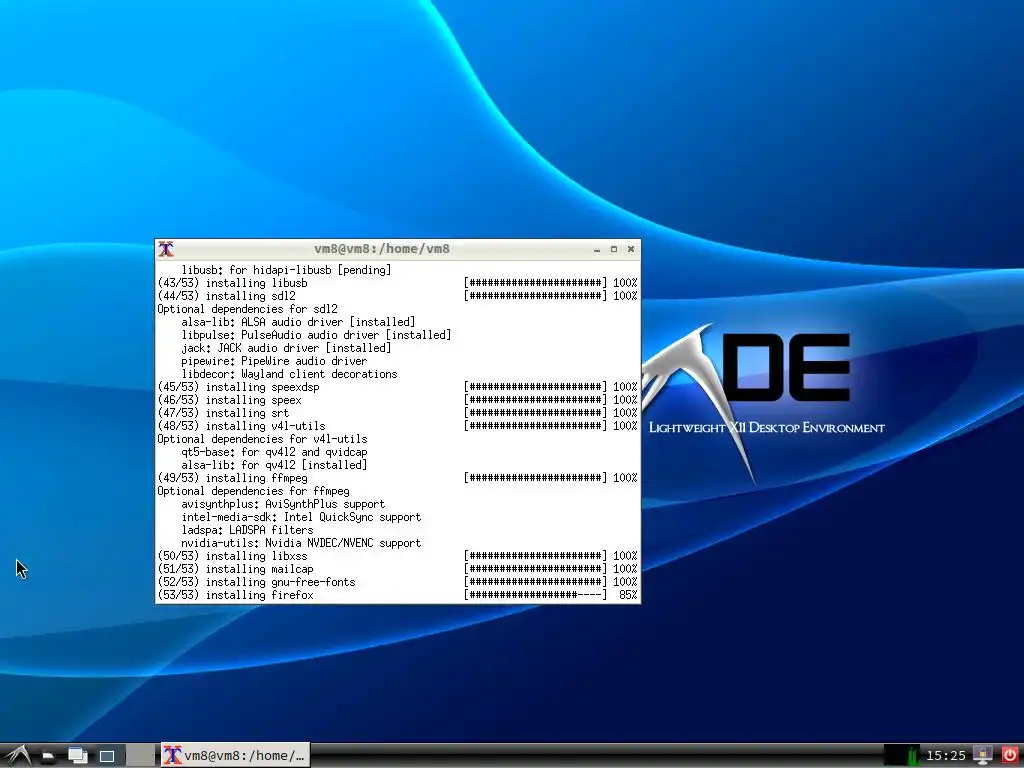
Task: Click the '(47/53) installing srt' text
Action: [223, 413]
